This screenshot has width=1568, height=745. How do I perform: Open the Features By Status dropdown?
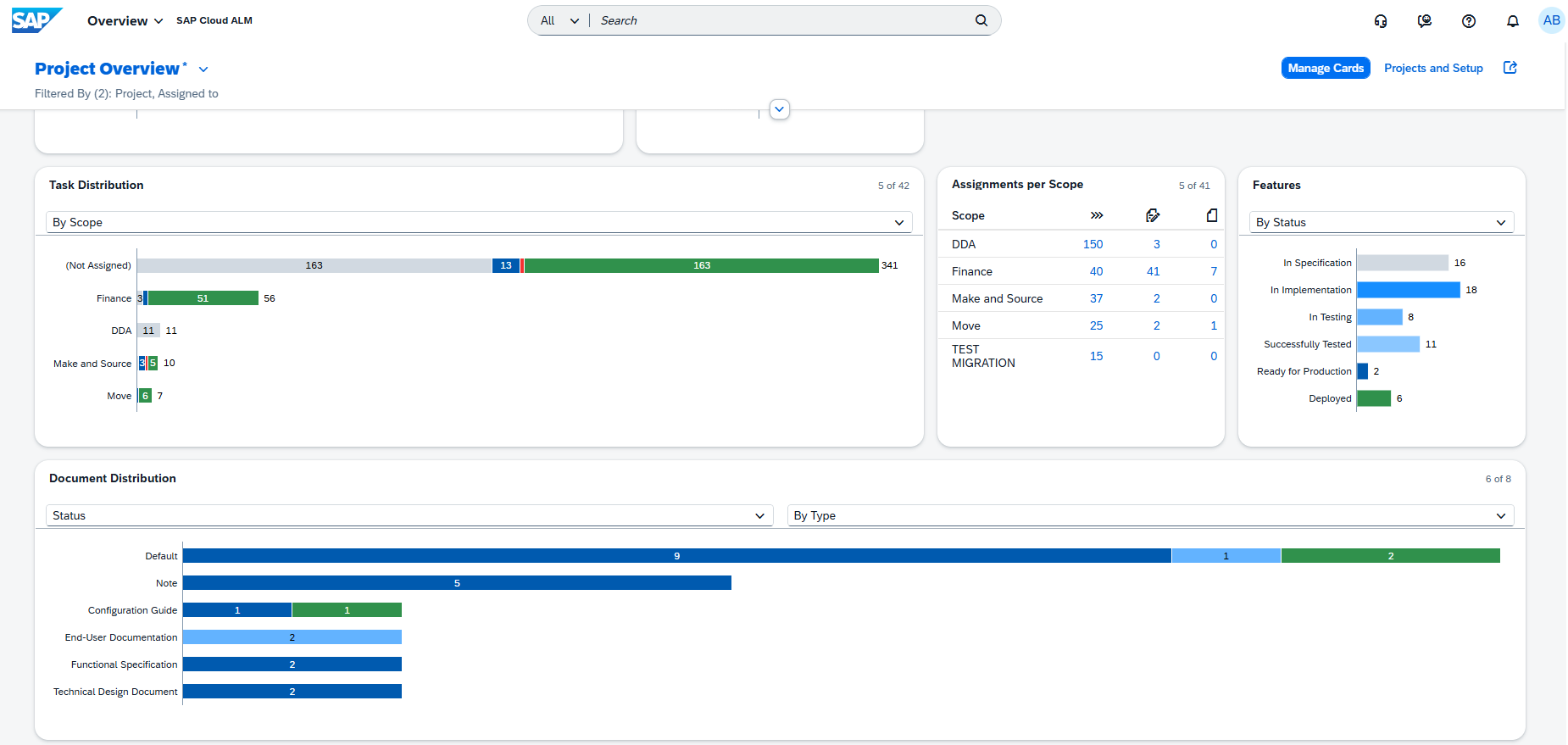tap(1381, 222)
